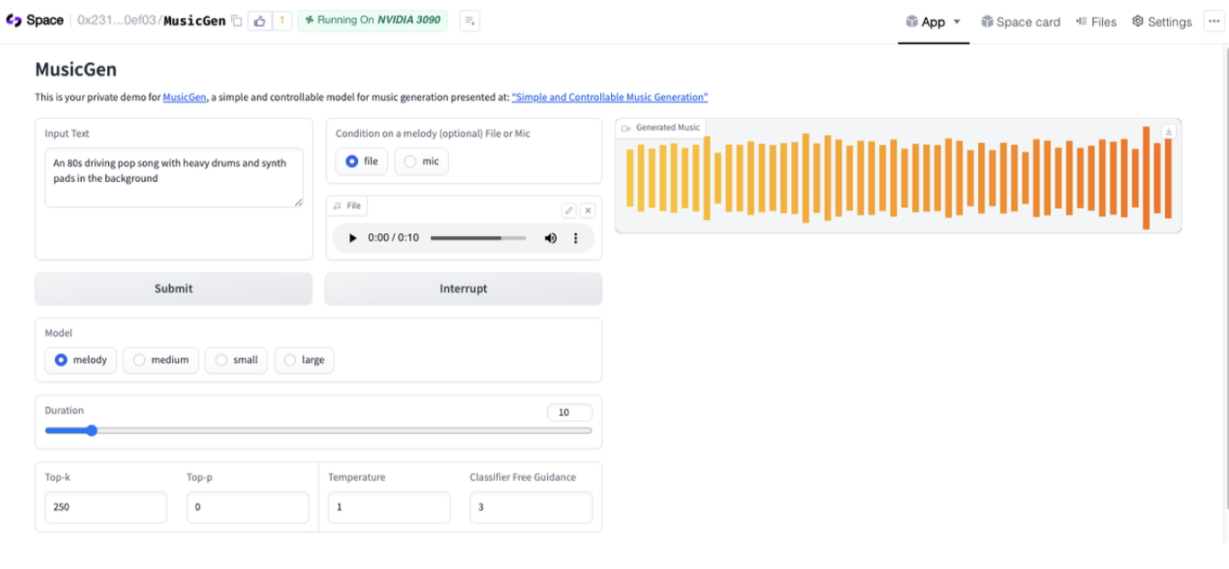Play the uploaded melody audio file

[352, 238]
